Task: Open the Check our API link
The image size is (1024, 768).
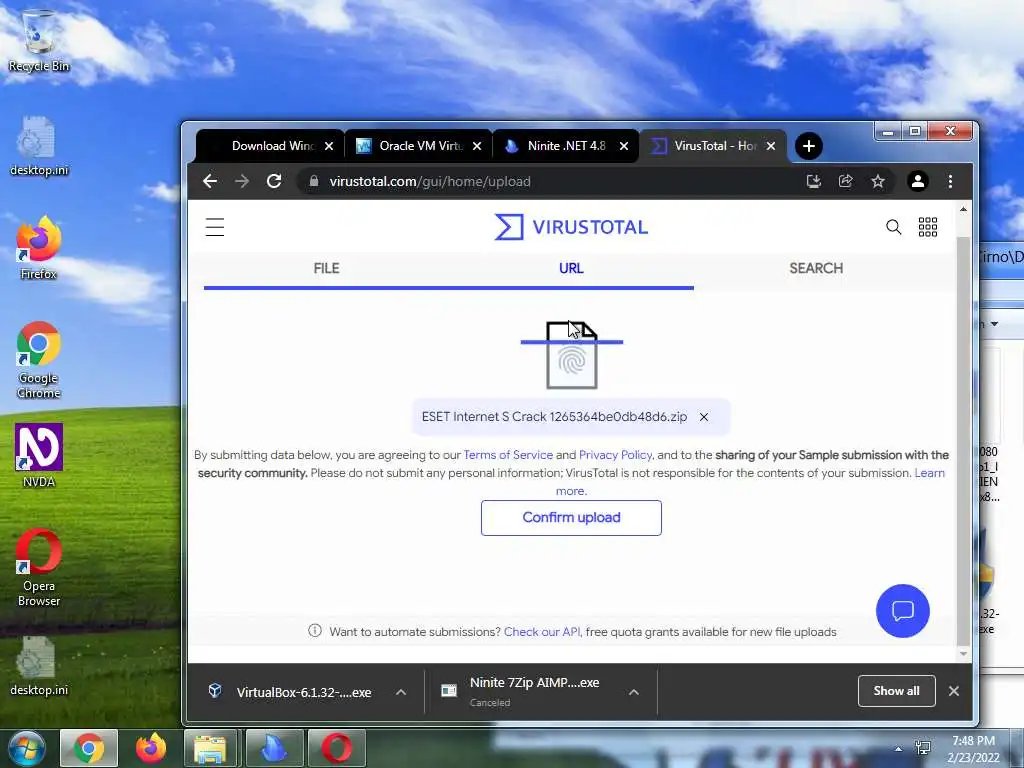Action: click(x=542, y=632)
